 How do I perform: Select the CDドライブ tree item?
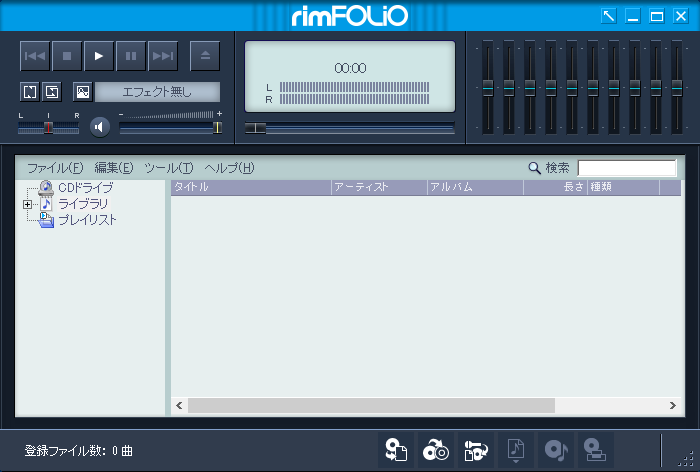85,188
